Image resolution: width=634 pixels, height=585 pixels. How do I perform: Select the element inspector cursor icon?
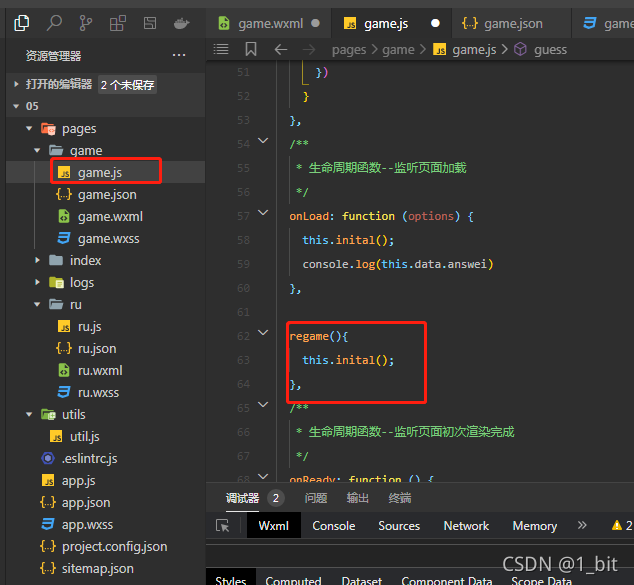[222, 525]
